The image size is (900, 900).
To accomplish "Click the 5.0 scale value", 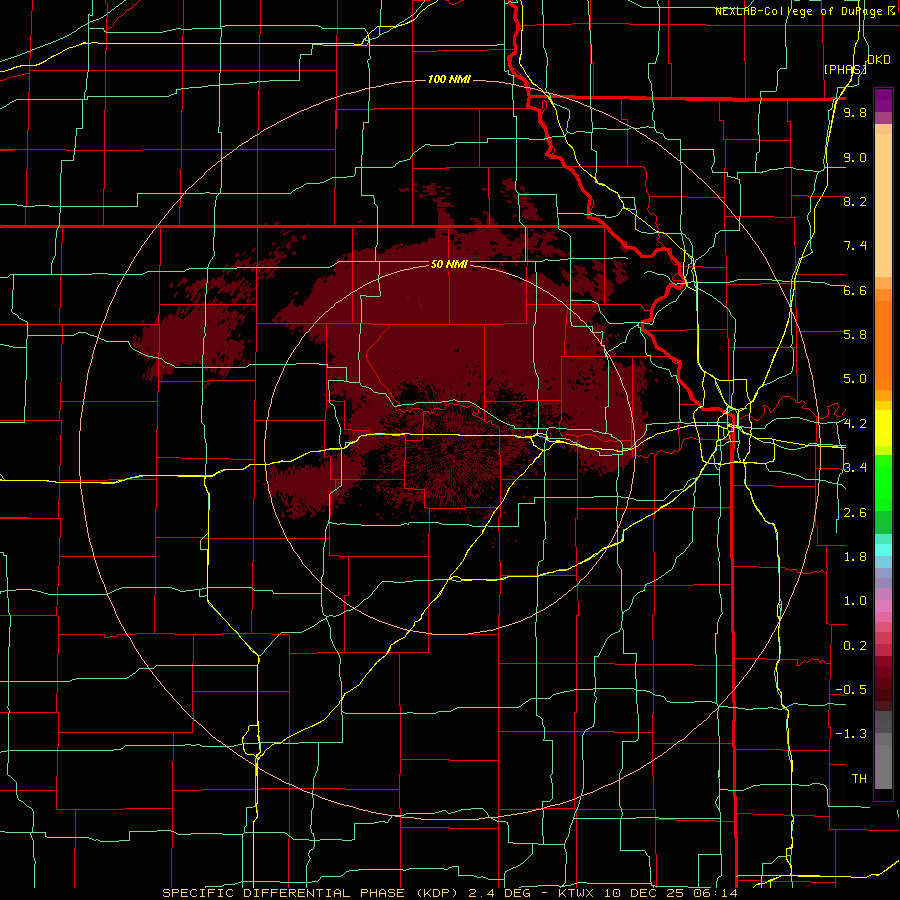I will click(x=855, y=379).
